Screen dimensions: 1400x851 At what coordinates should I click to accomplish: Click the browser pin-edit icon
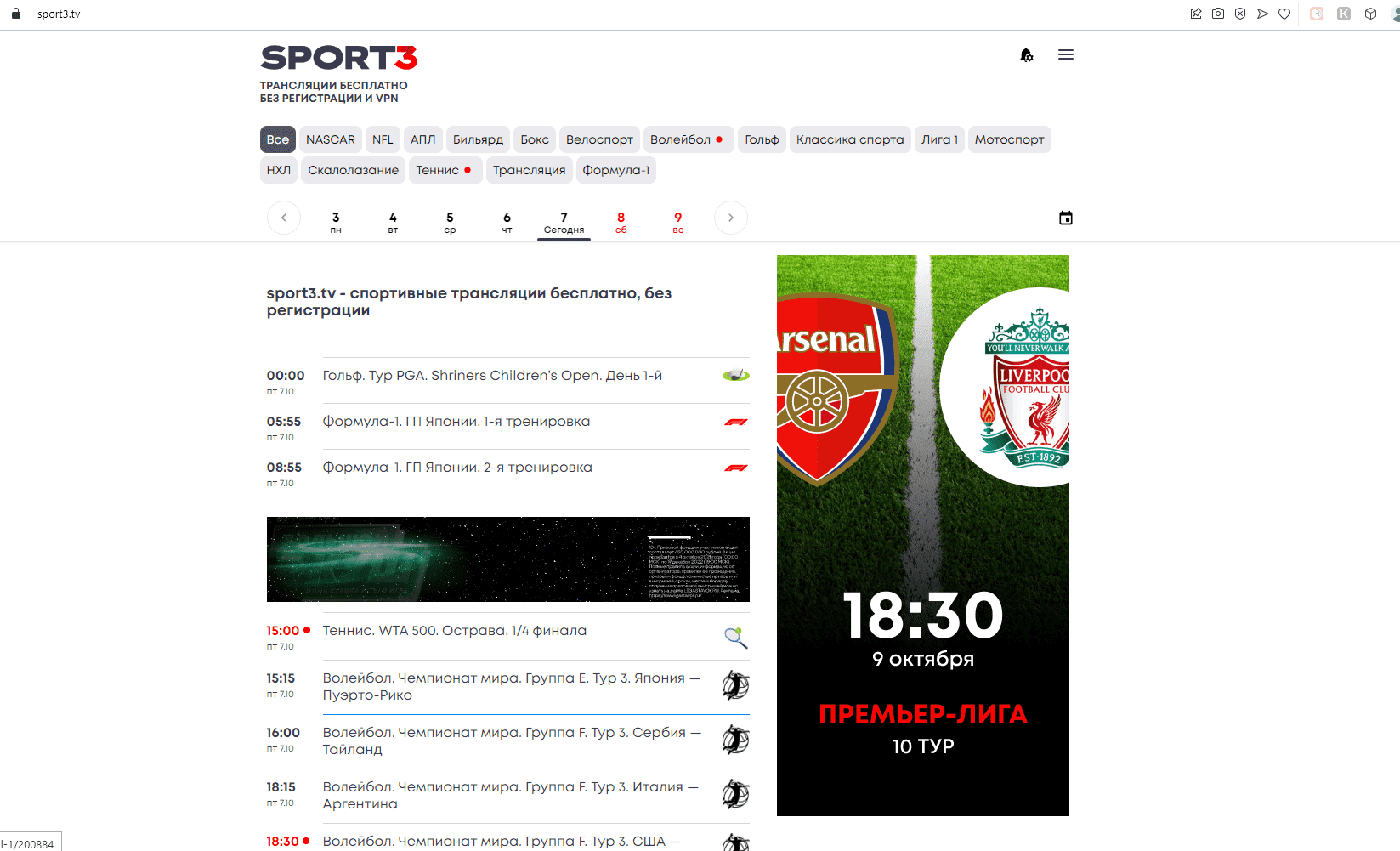point(1196,14)
